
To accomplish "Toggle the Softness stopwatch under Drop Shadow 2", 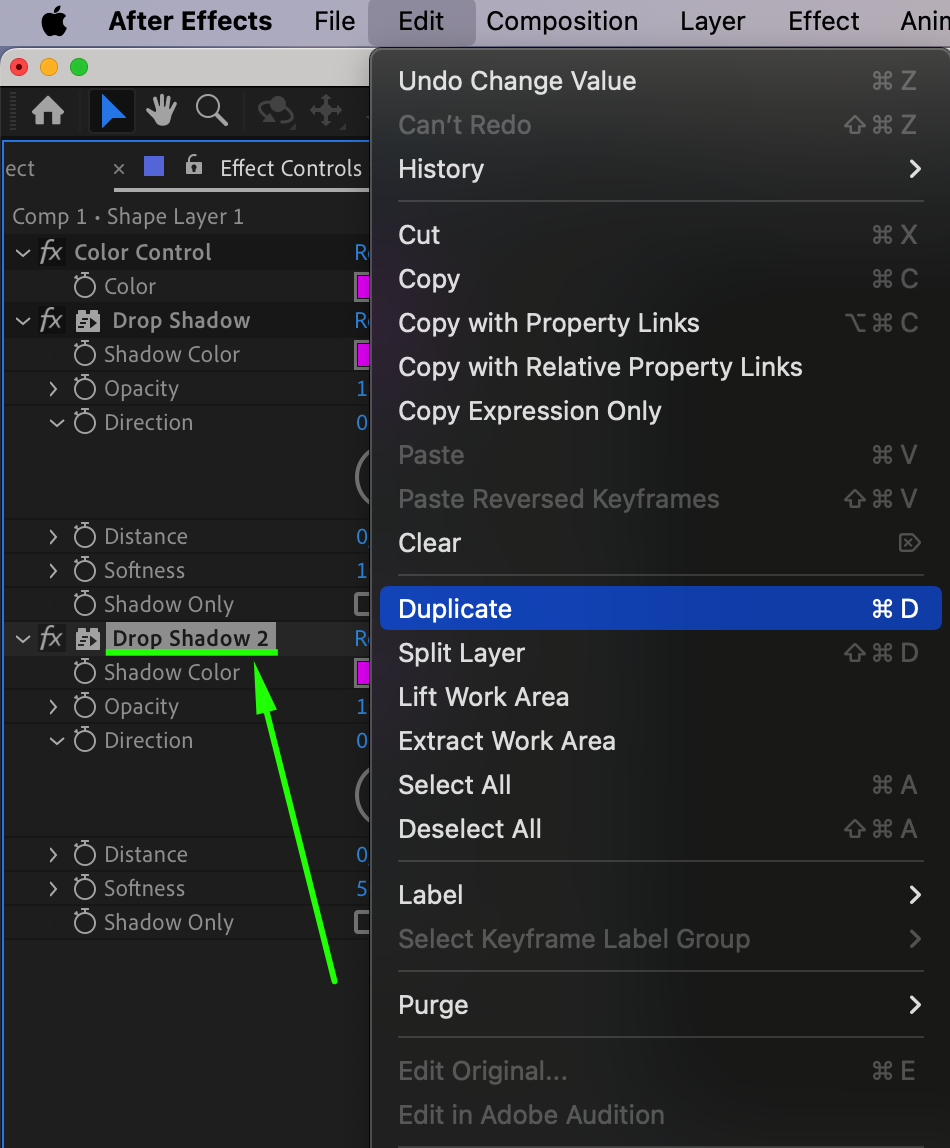I will point(85,888).
